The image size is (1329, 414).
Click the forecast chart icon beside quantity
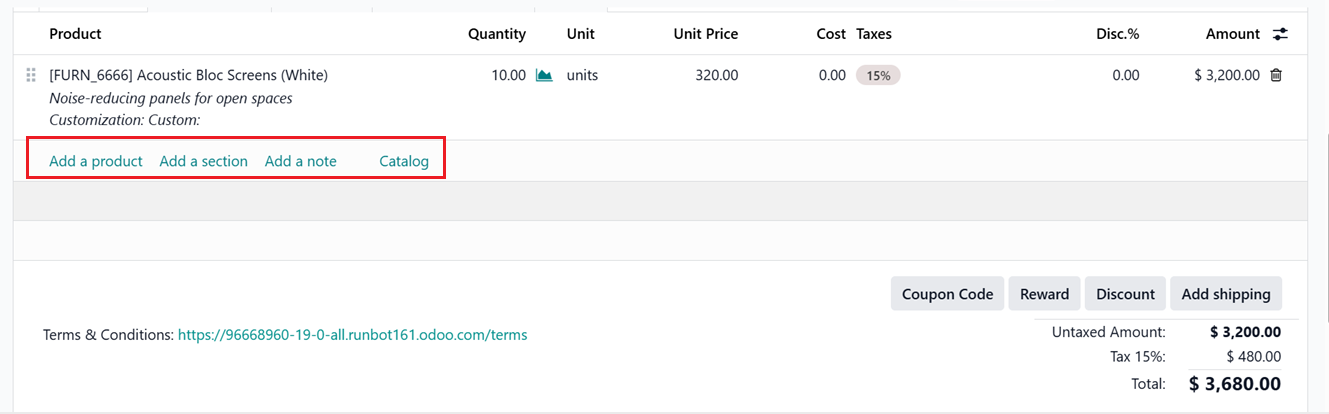(544, 75)
